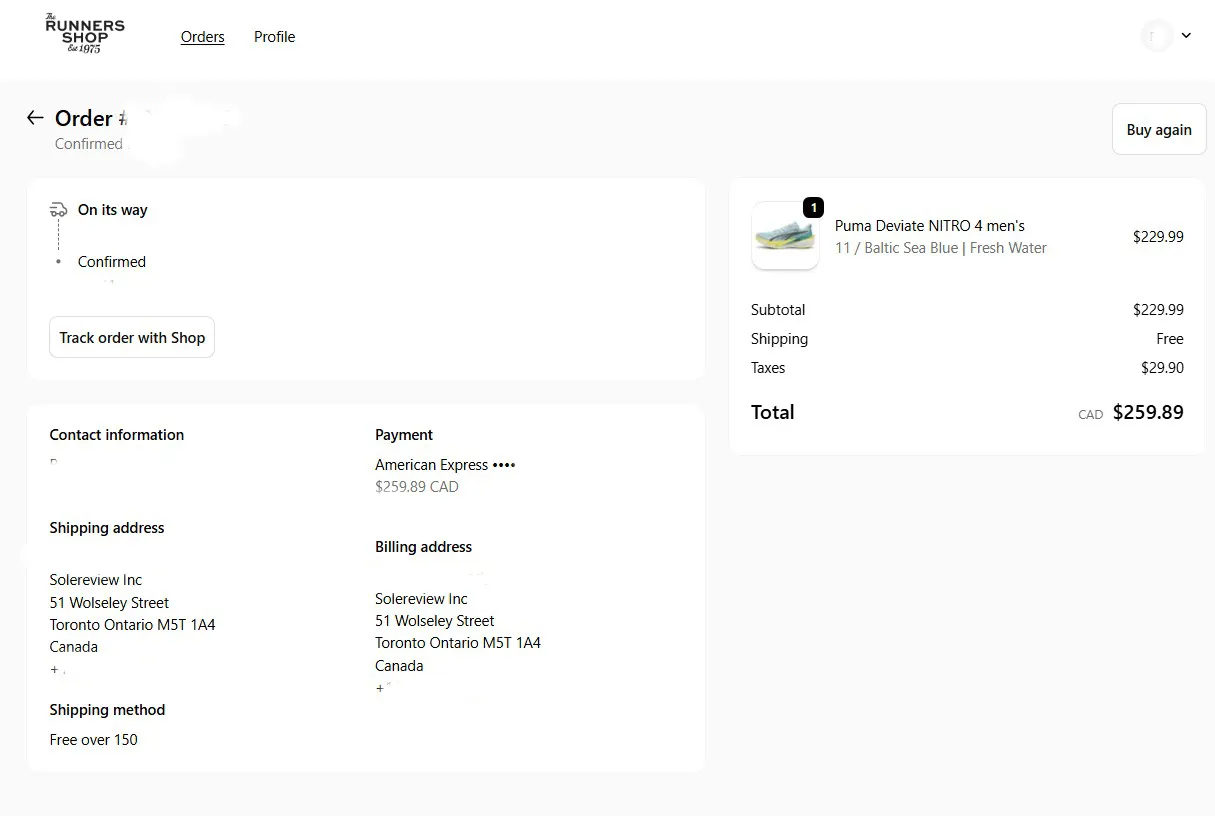Click the $29.90 taxes value
The height and width of the screenshot is (816, 1215).
[1162, 368]
